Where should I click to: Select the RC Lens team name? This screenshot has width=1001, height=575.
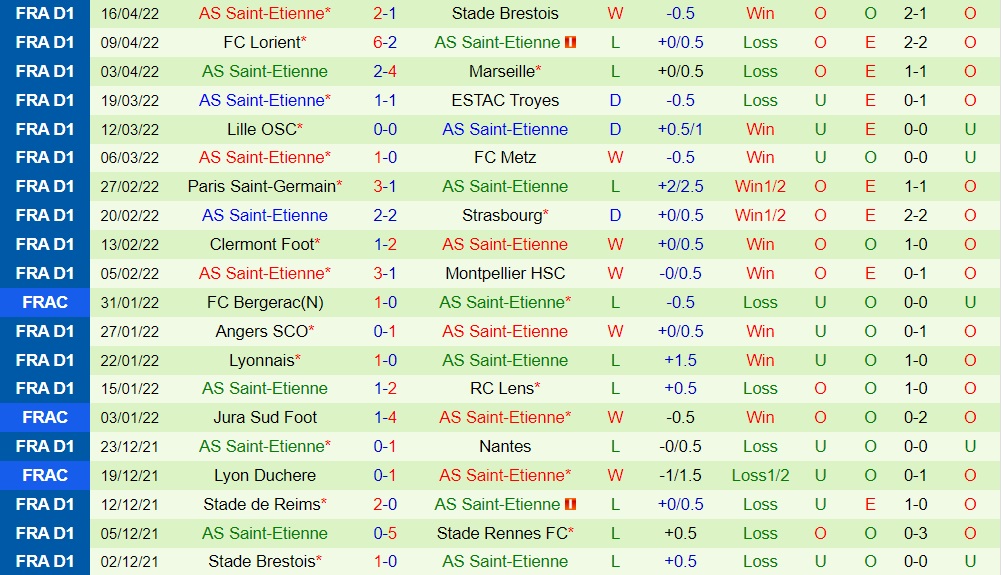502,389
